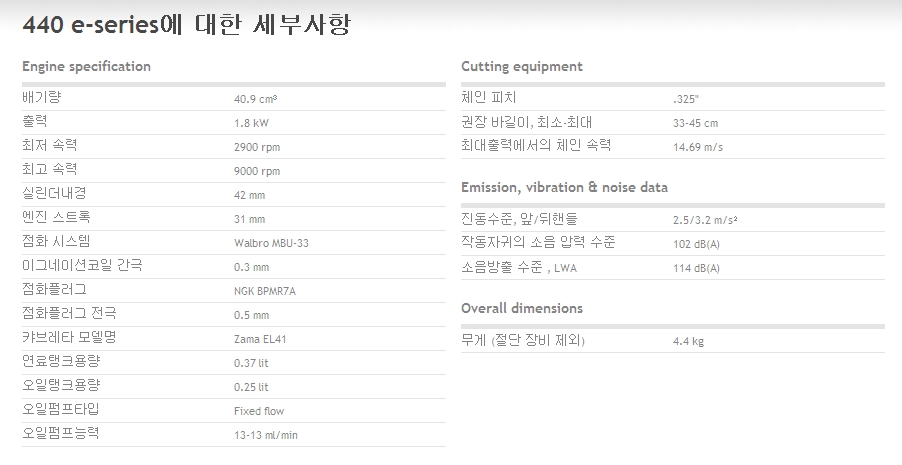Select the value 'Zama EL41'

click(260, 340)
